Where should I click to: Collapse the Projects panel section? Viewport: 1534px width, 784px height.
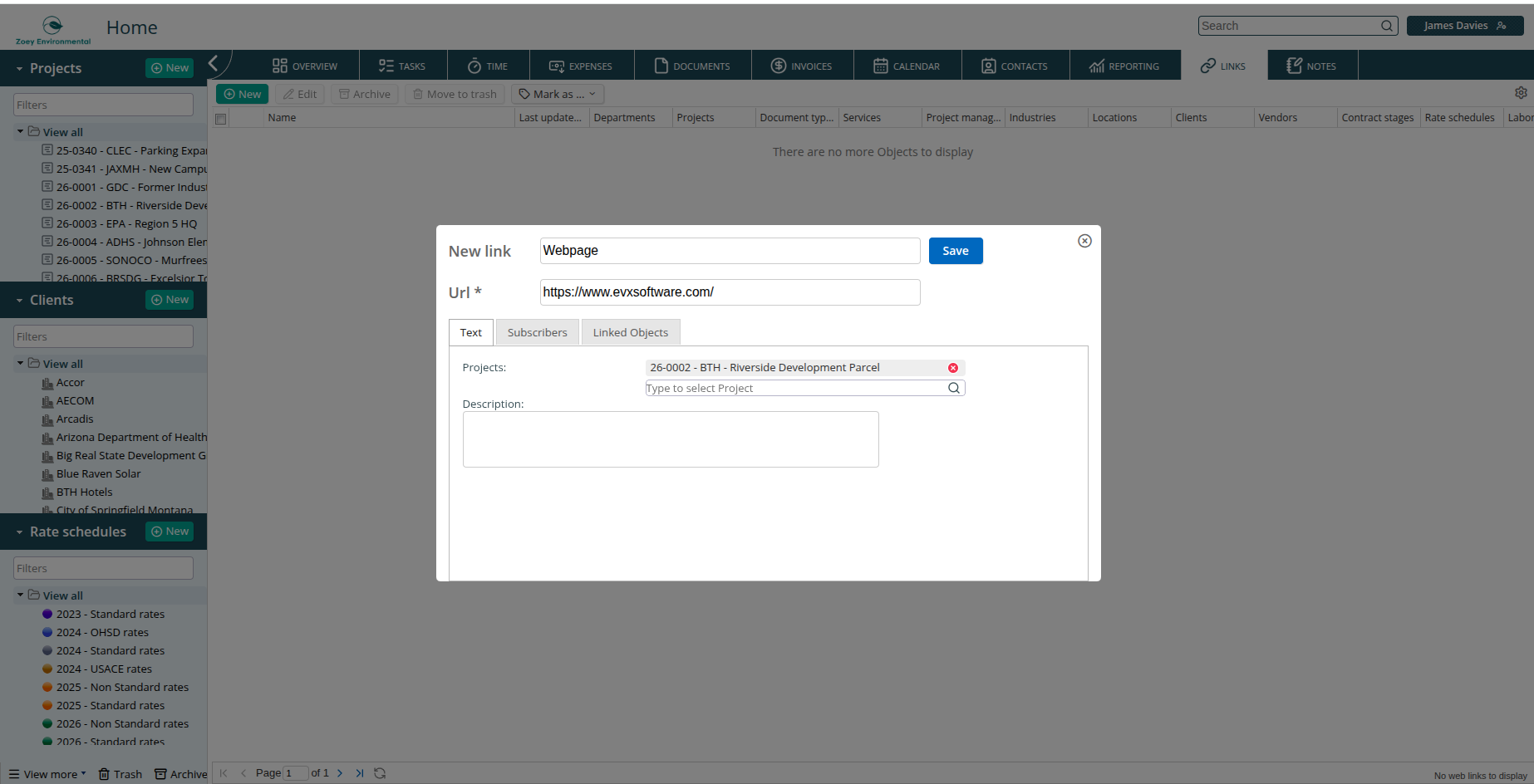tap(19, 69)
